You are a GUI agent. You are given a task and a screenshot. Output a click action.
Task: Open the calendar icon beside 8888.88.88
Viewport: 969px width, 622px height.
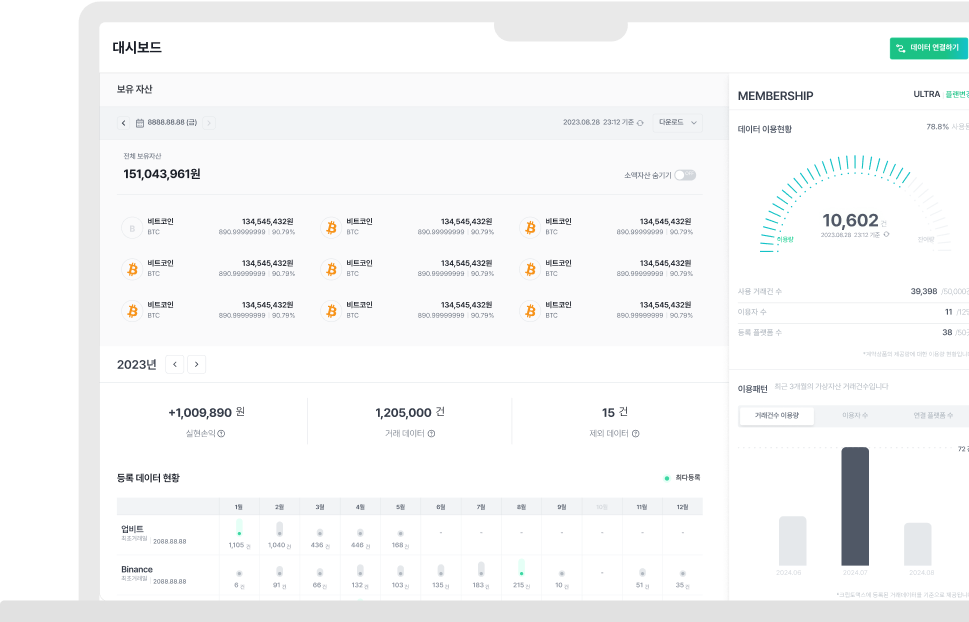pyautogui.click(x=140, y=123)
